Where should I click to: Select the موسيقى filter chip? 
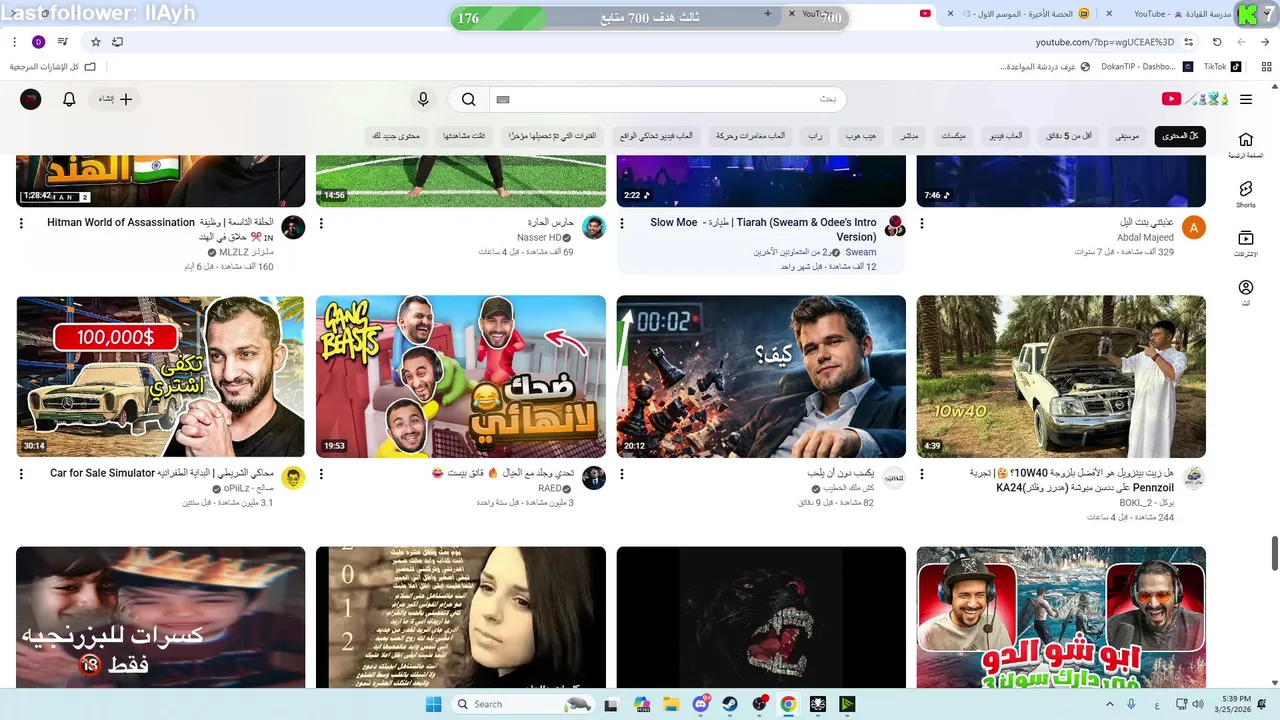[x=1127, y=136]
